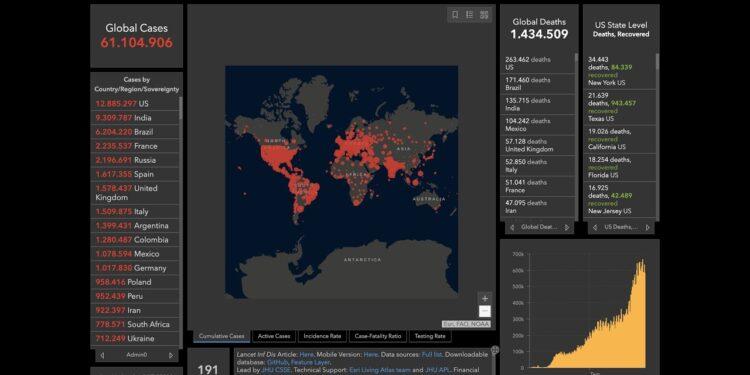This screenshot has height=375, width=750.
Task: Open the Feature Layer link
Action: click(x=310, y=362)
